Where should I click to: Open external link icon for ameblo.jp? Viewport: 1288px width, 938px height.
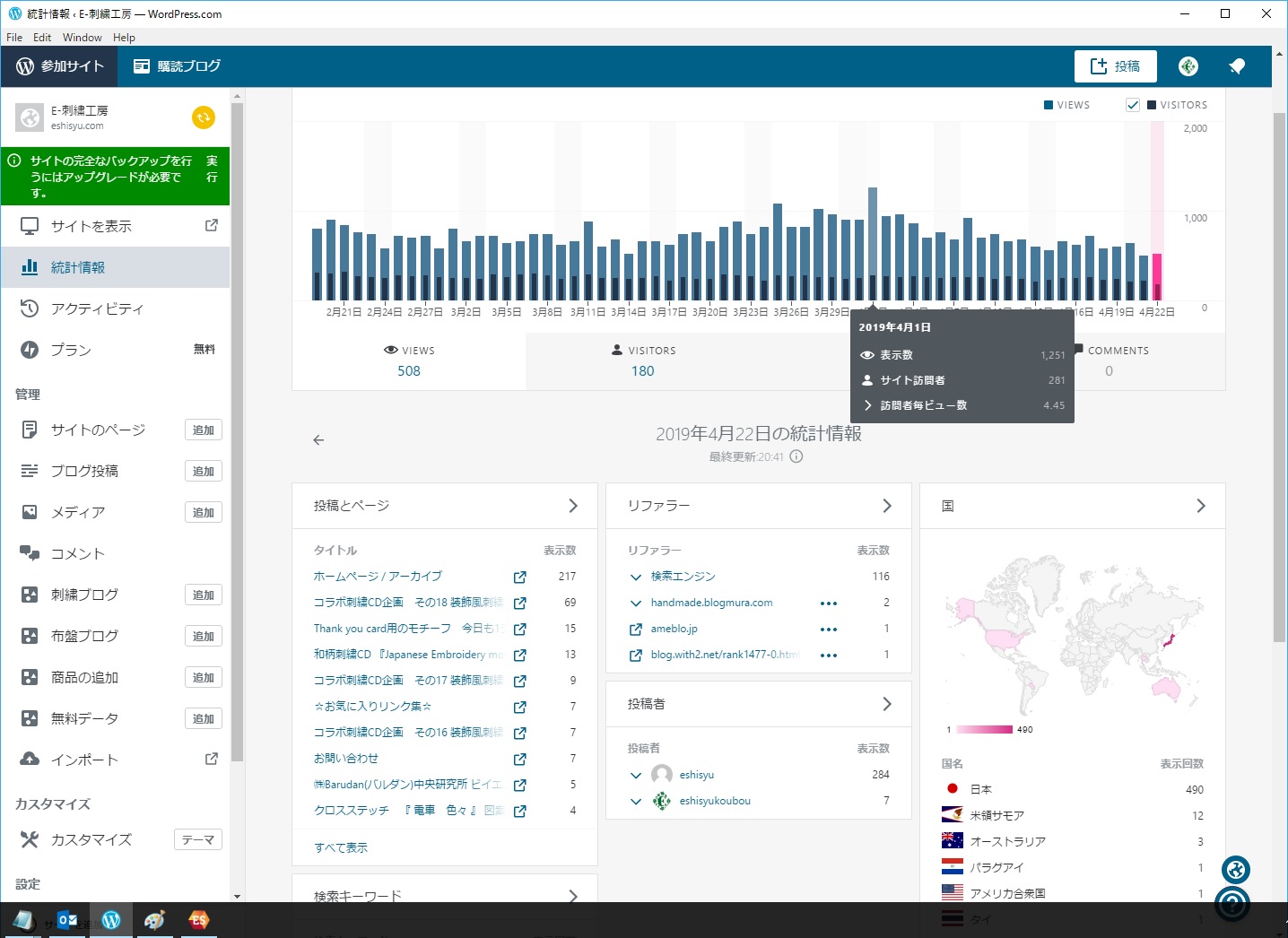point(636,630)
